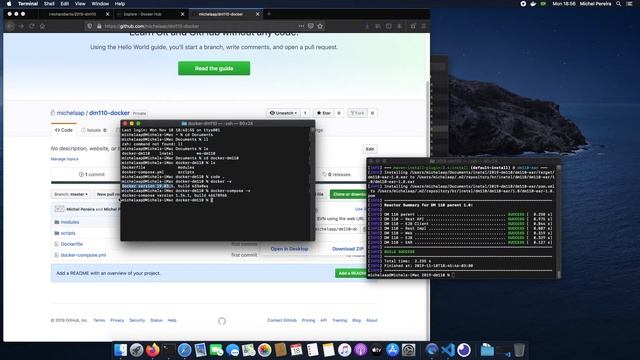Bookmark this page with star icon
Image resolution: width=640 pixels, height=360 pixels.
tap(320, 26)
